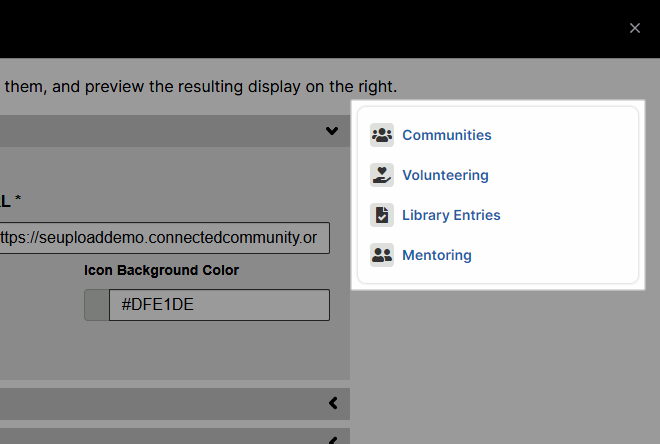Click the second collapsed section header bar
This screenshot has height=444, width=660.
click(175, 404)
